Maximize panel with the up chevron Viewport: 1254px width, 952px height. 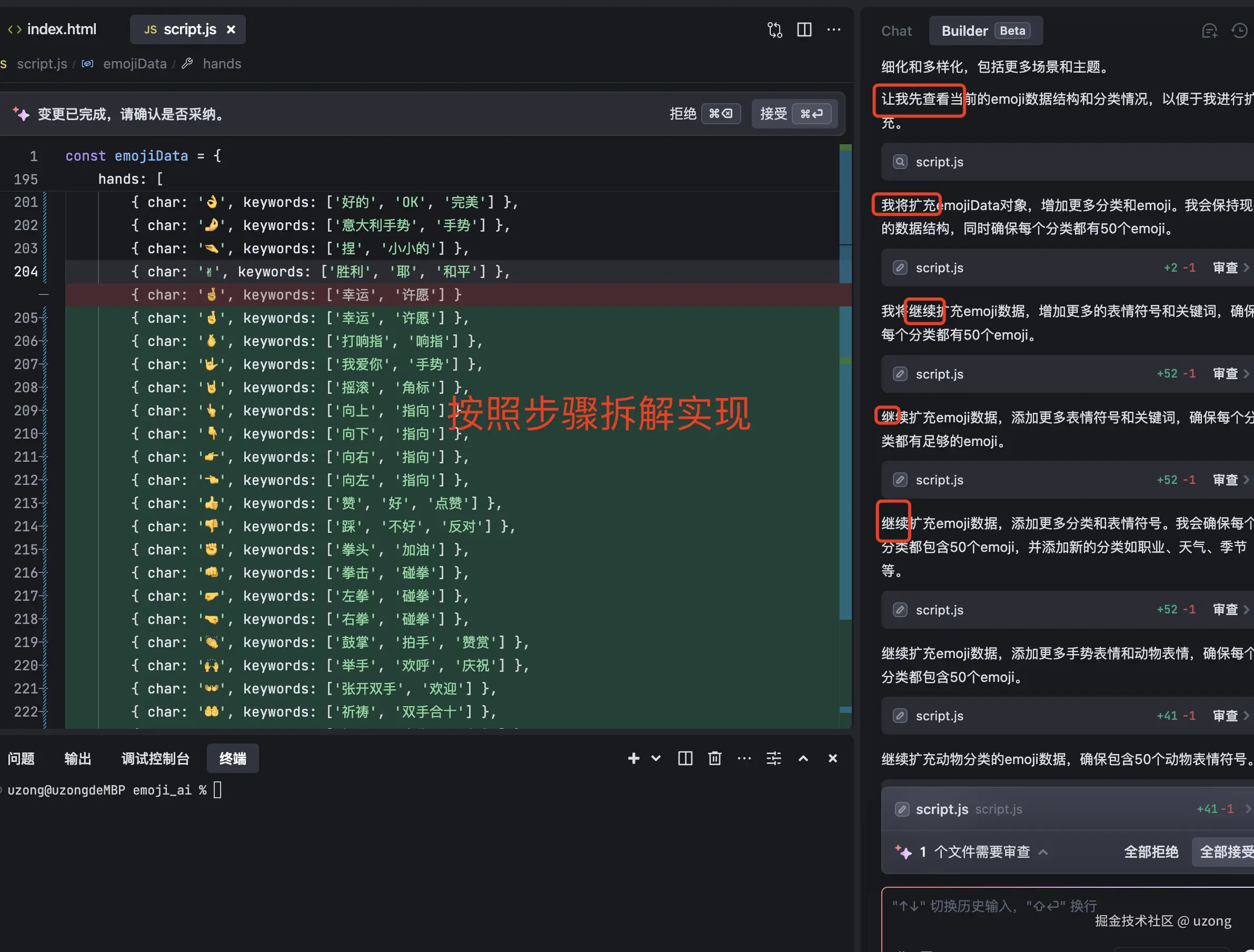tap(803, 758)
